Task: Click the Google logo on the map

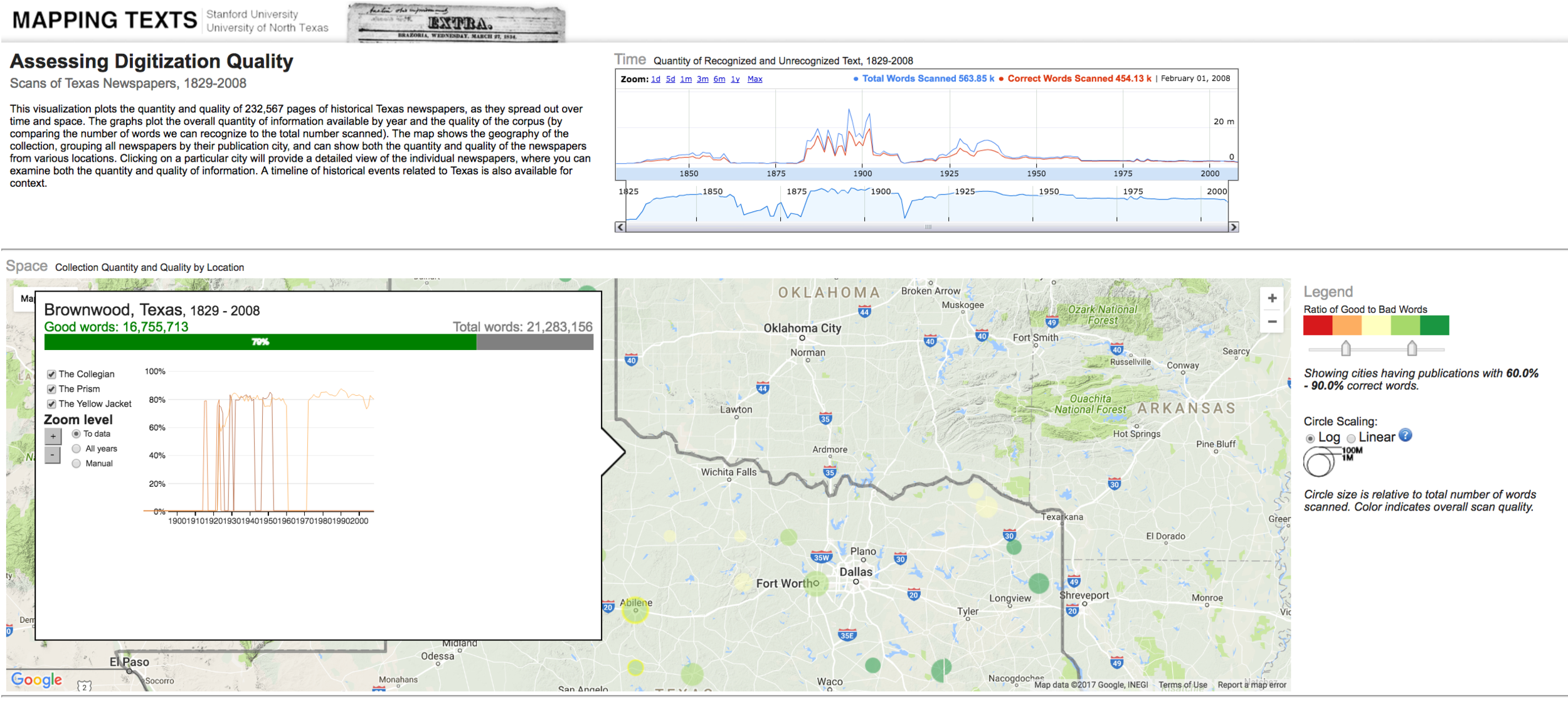Action: pos(36,679)
